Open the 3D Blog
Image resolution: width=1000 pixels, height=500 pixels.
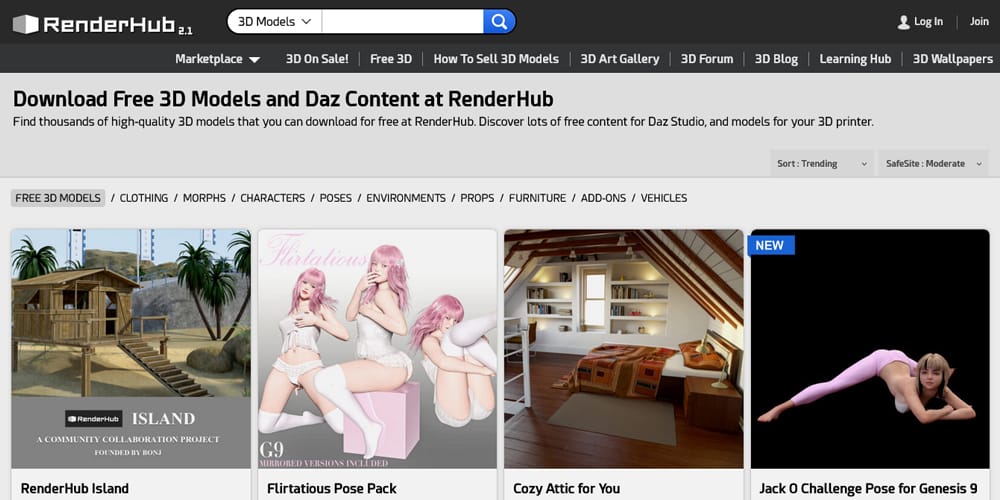coord(776,59)
